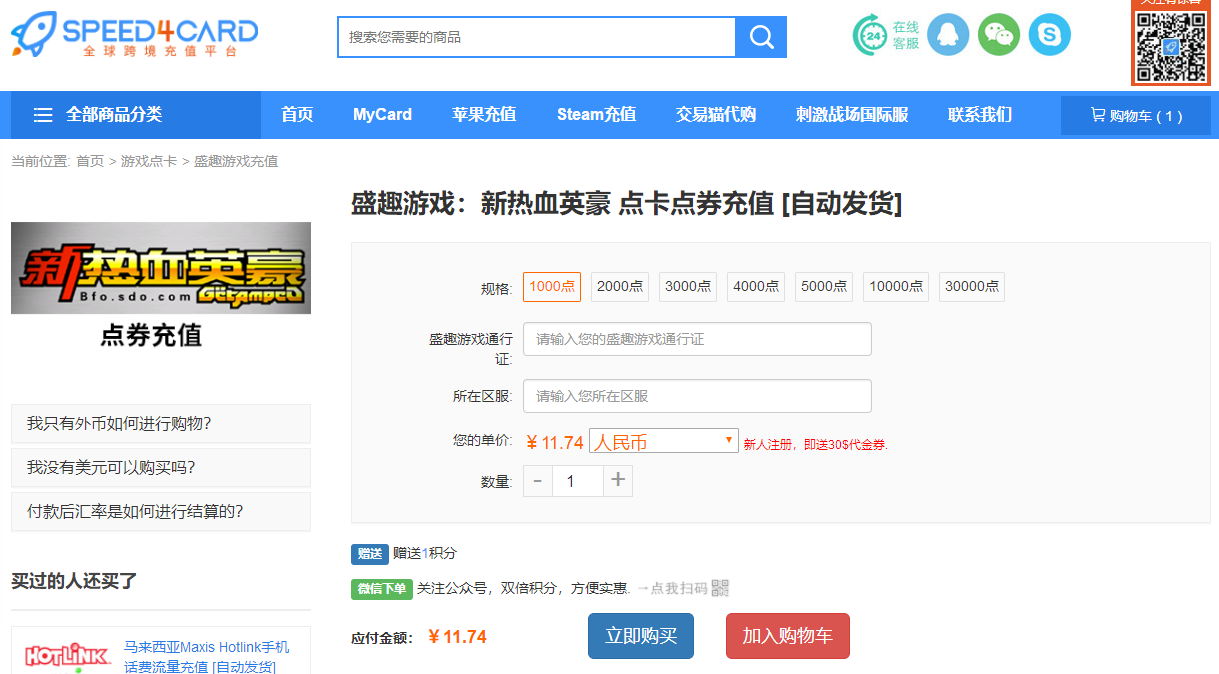Select the 2000点 specification option

point(620,286)
